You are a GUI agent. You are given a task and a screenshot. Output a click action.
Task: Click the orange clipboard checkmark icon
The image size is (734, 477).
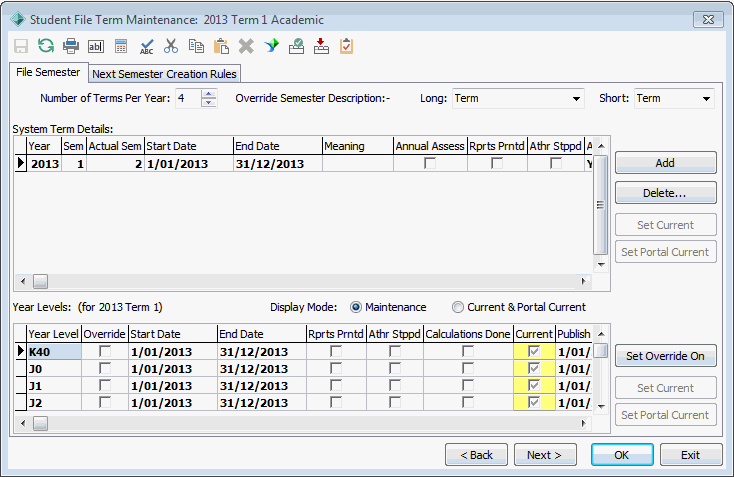(x=346, y=46)
